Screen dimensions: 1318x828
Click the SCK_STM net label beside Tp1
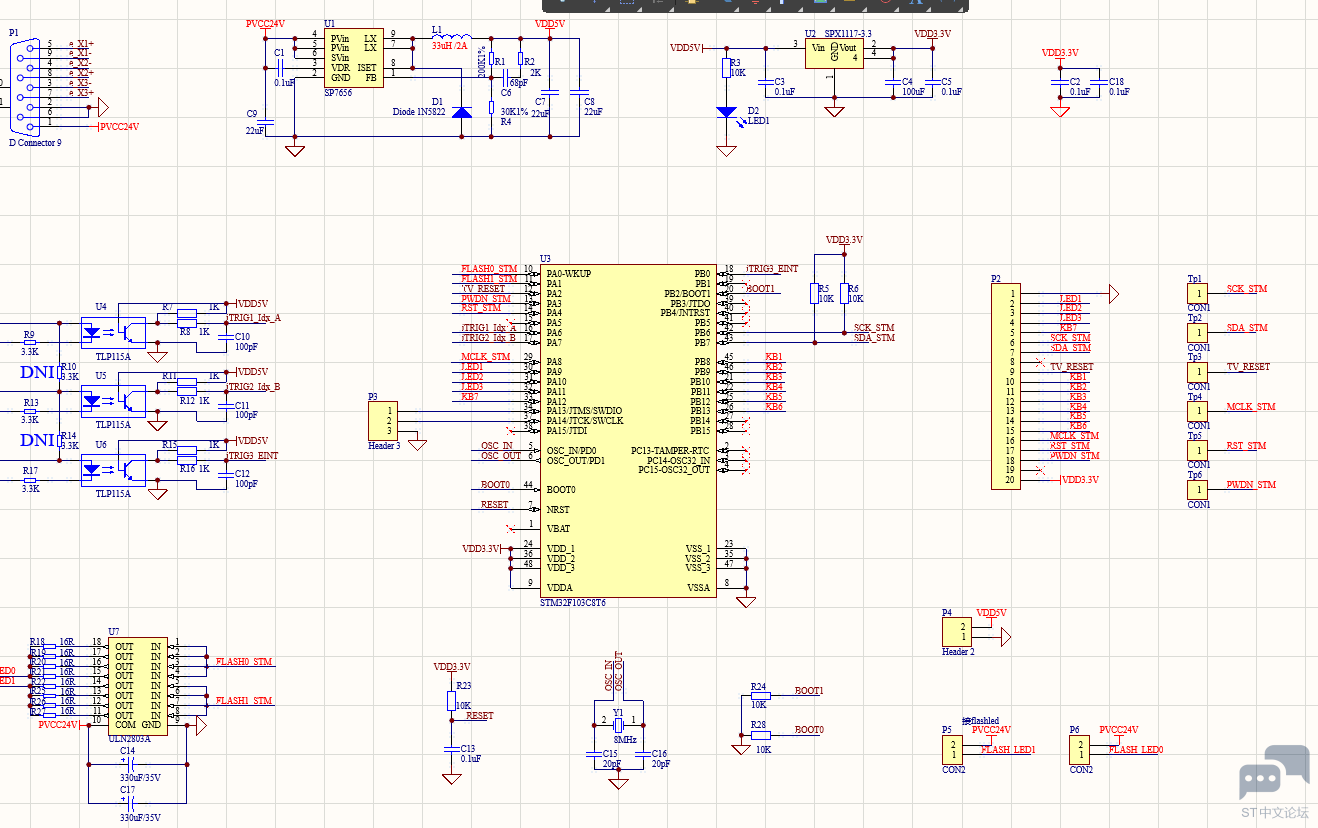1246,289
